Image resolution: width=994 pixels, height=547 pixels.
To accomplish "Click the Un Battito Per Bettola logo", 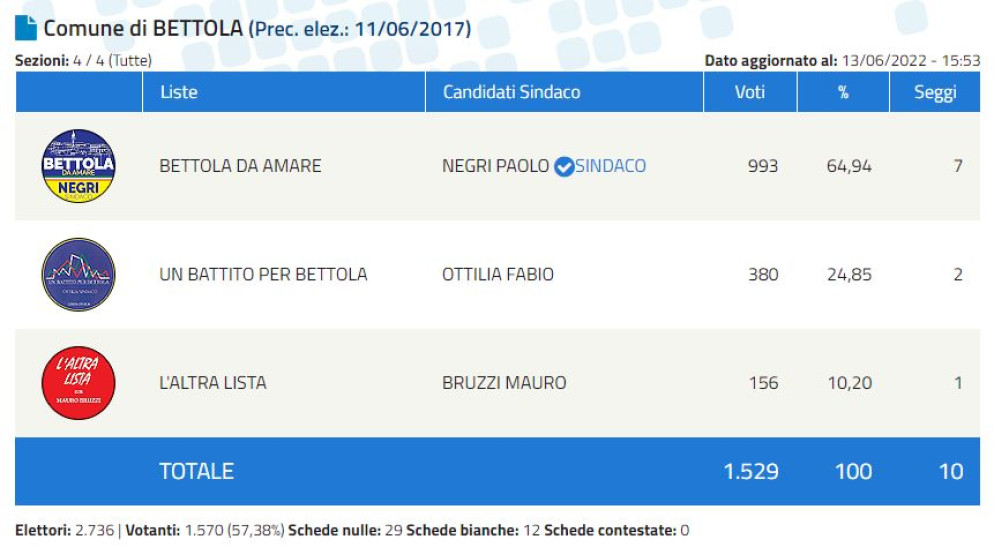I will tap(78, 274).
